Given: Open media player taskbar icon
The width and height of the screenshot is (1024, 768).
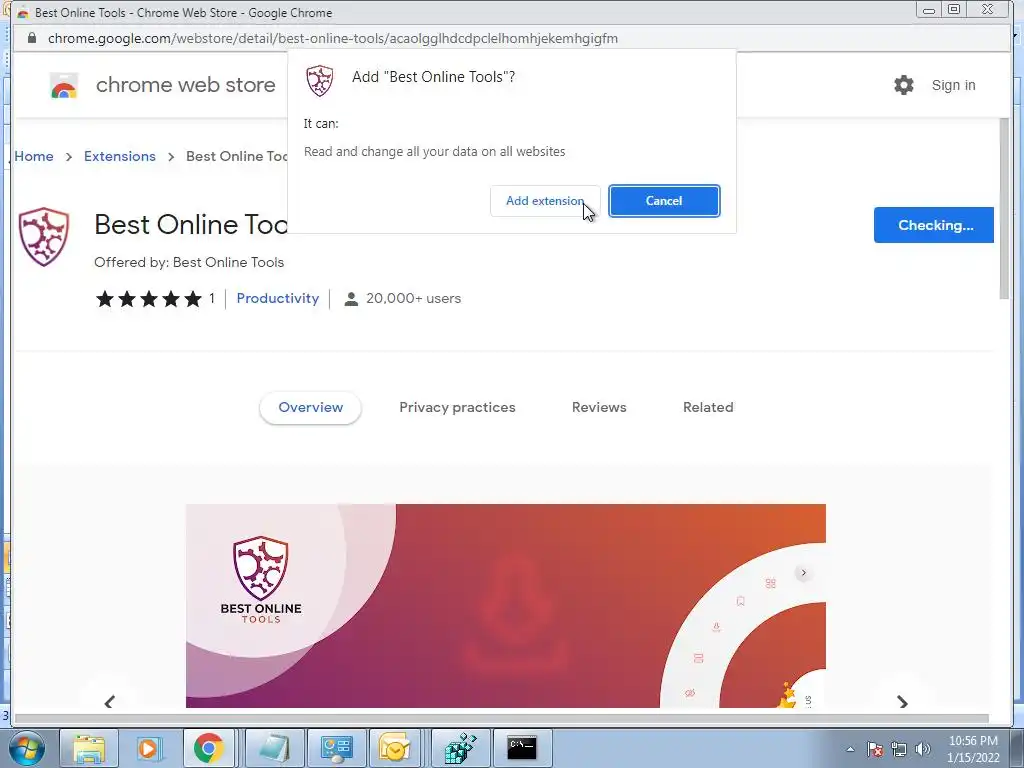Looking at the screenshot, I should coord(148,748).
